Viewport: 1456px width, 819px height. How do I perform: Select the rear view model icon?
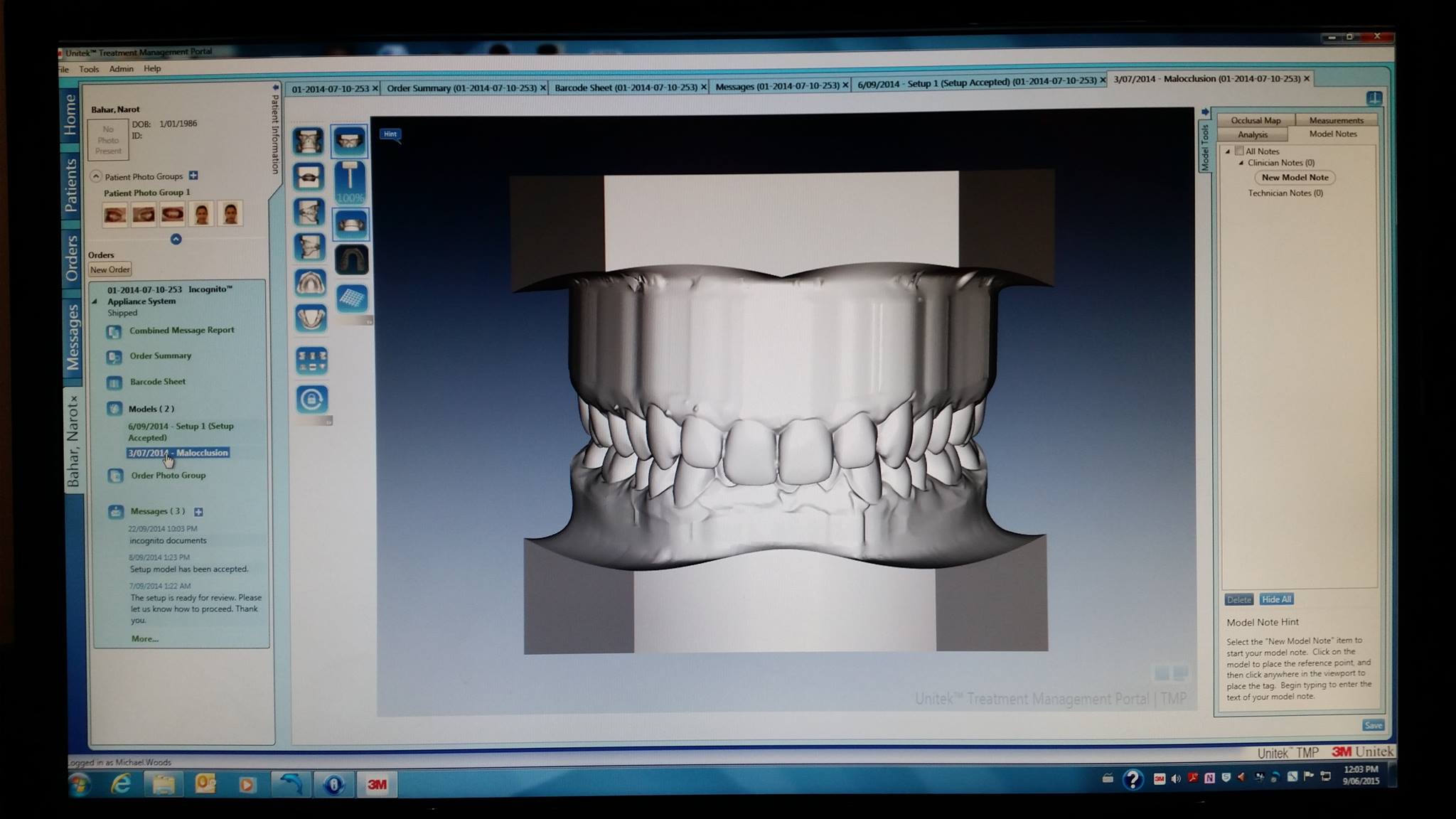pyautogui.click(x=309, y=176)
